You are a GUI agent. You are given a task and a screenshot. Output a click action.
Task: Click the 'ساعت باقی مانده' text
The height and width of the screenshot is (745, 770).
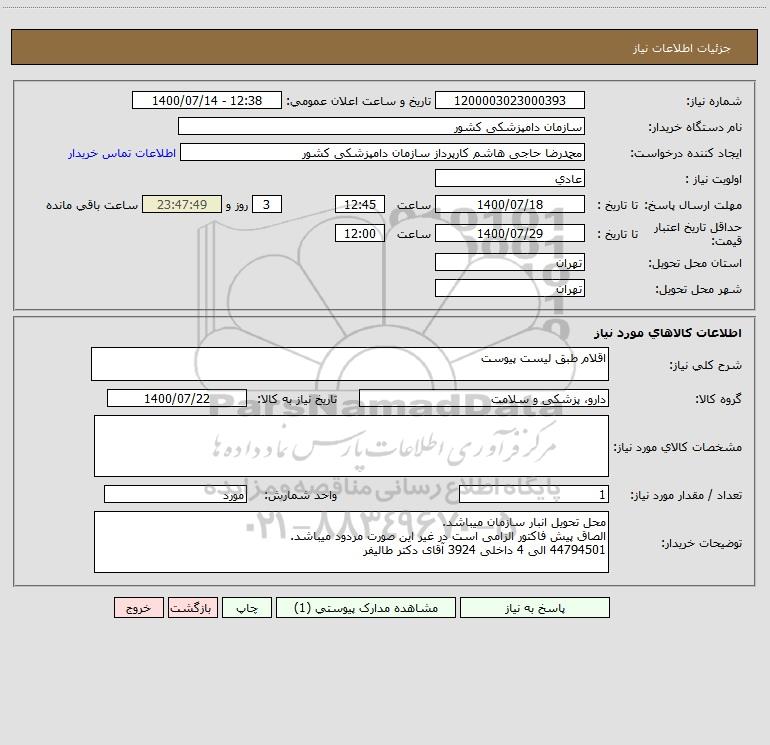(92, 205)
